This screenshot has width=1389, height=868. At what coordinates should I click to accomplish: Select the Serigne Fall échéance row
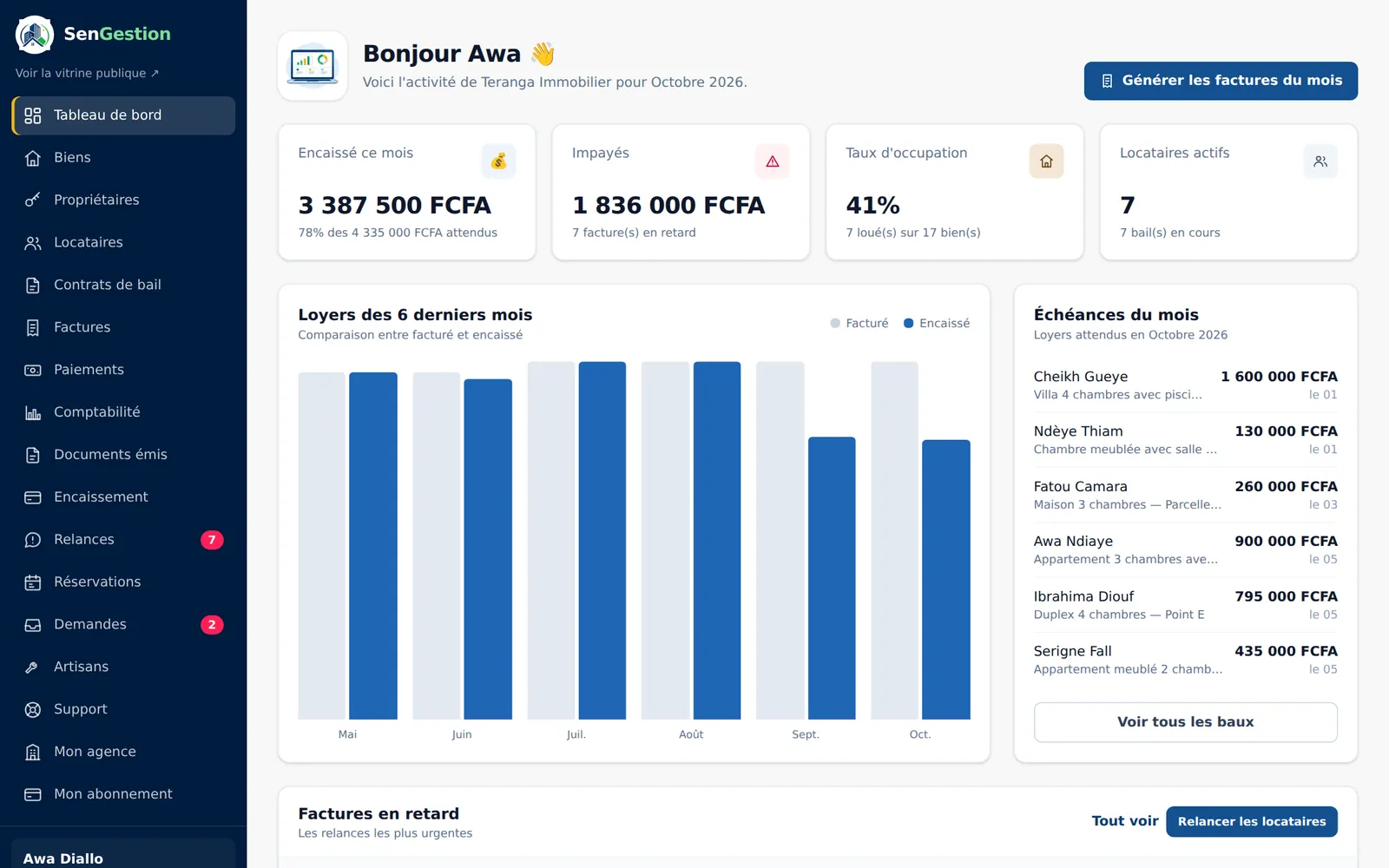coord(1186,660)
